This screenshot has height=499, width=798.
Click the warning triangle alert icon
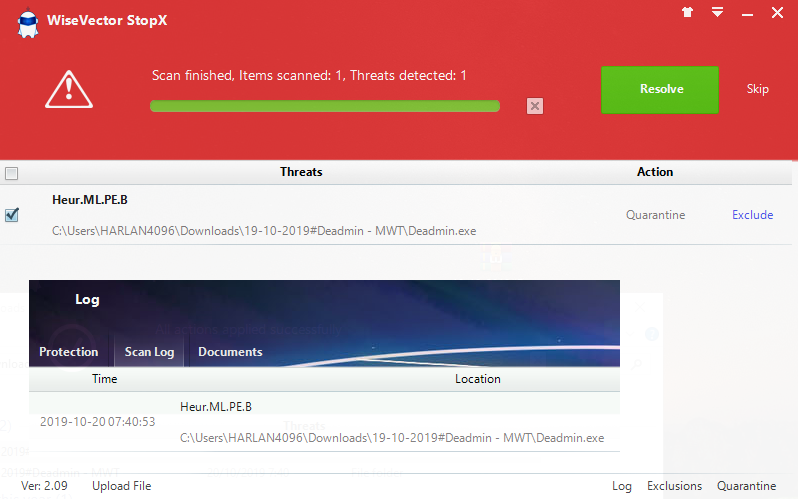69,90
